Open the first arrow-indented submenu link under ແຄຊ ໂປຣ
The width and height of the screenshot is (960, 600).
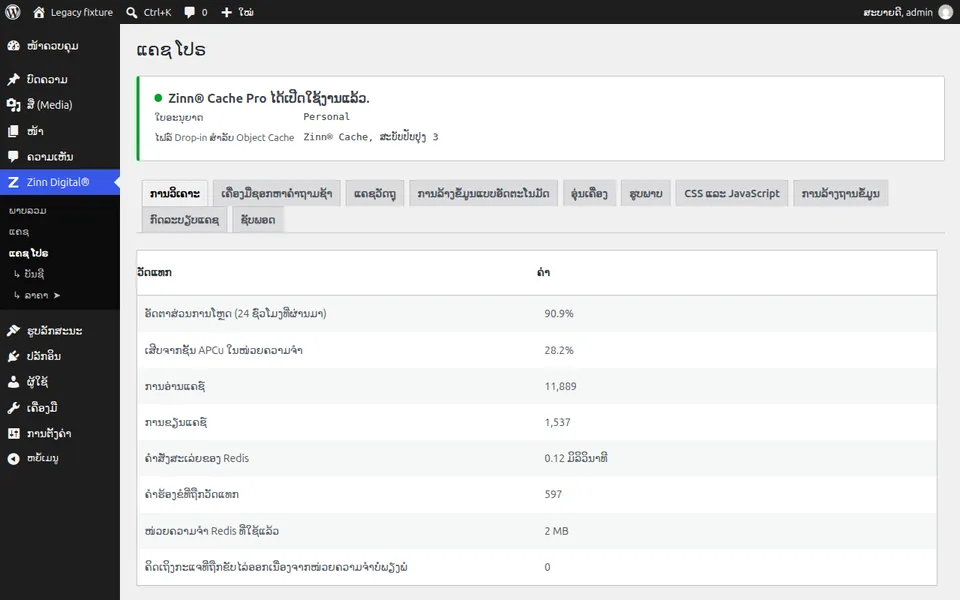click(29, 274)
